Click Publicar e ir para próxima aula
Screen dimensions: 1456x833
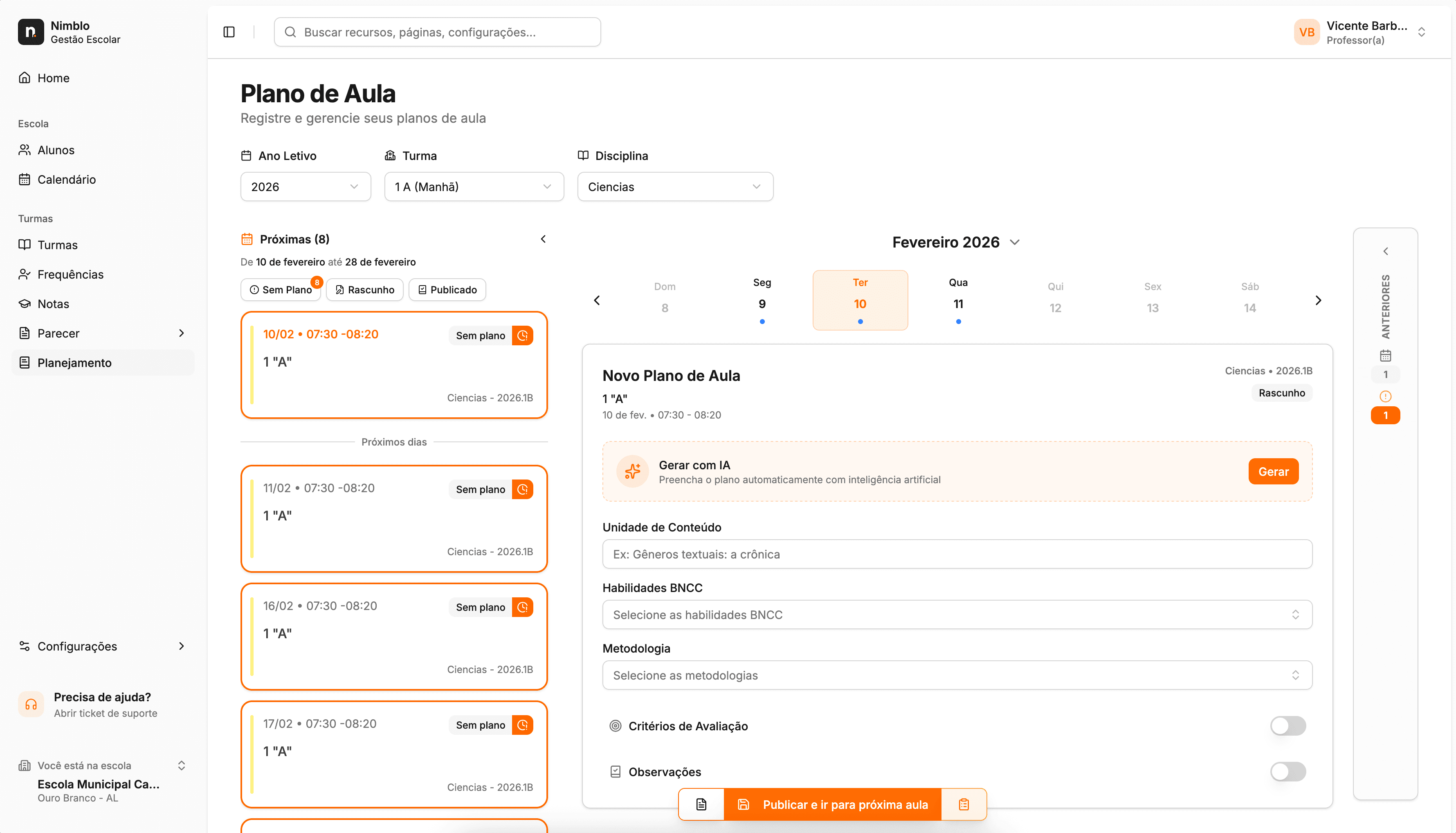832,804
